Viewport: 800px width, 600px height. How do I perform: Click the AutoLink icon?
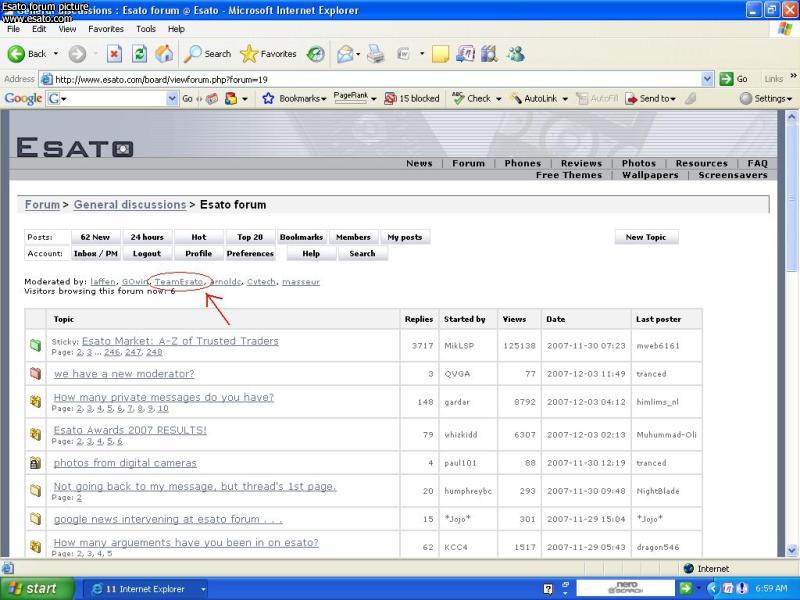(x=516, y=98)
